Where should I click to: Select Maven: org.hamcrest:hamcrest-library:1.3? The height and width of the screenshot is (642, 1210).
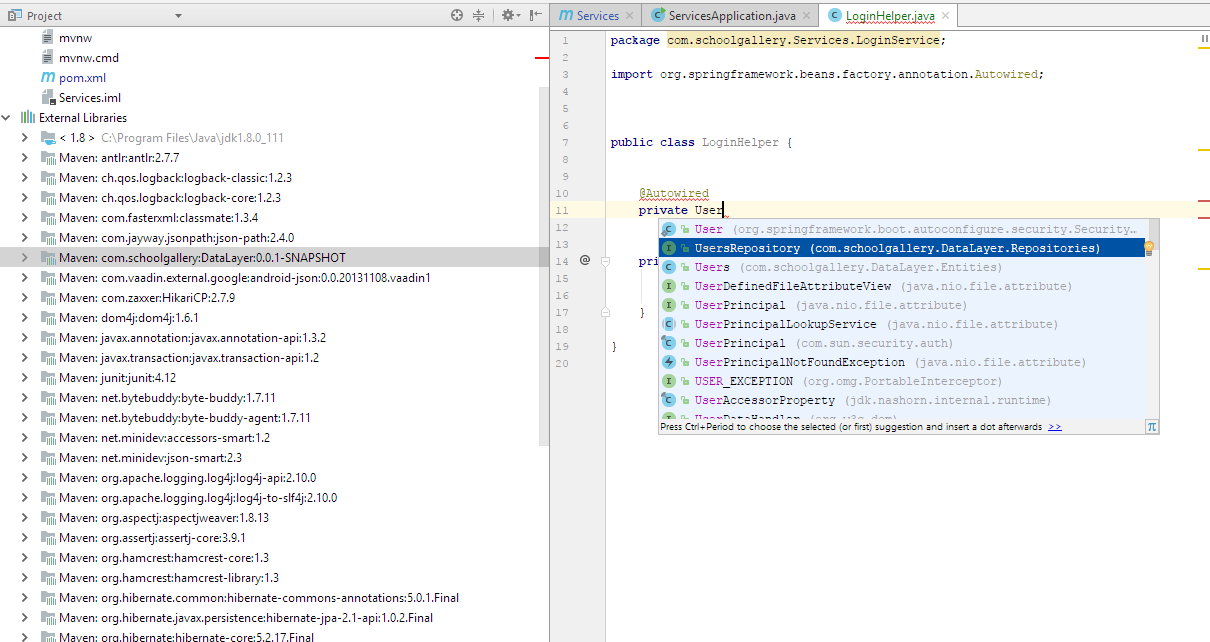169,578
